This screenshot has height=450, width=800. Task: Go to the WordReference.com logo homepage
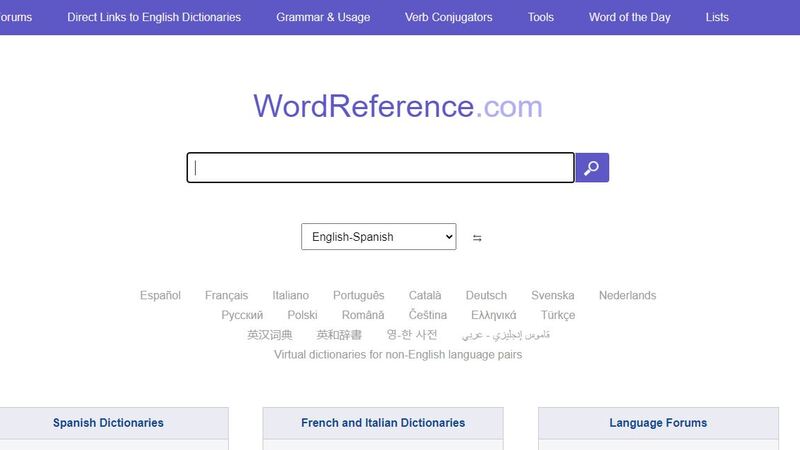pyautogui.click(x=398, y=106)
